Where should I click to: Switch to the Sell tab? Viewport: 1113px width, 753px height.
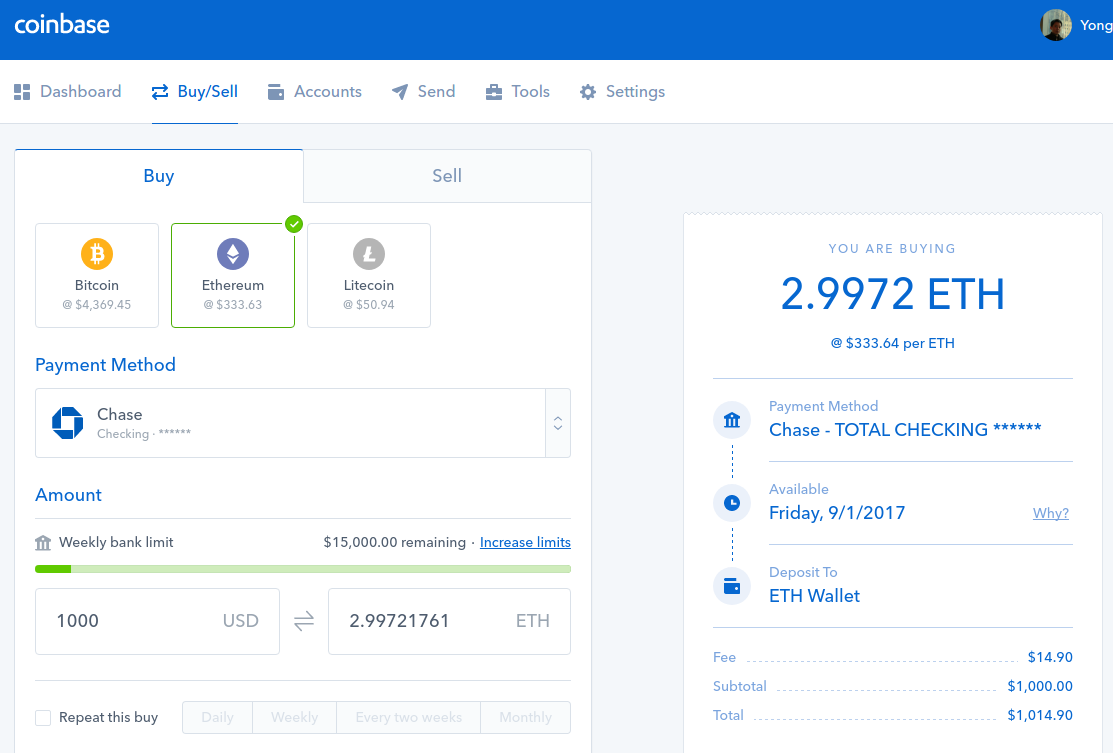coord(447,176)
